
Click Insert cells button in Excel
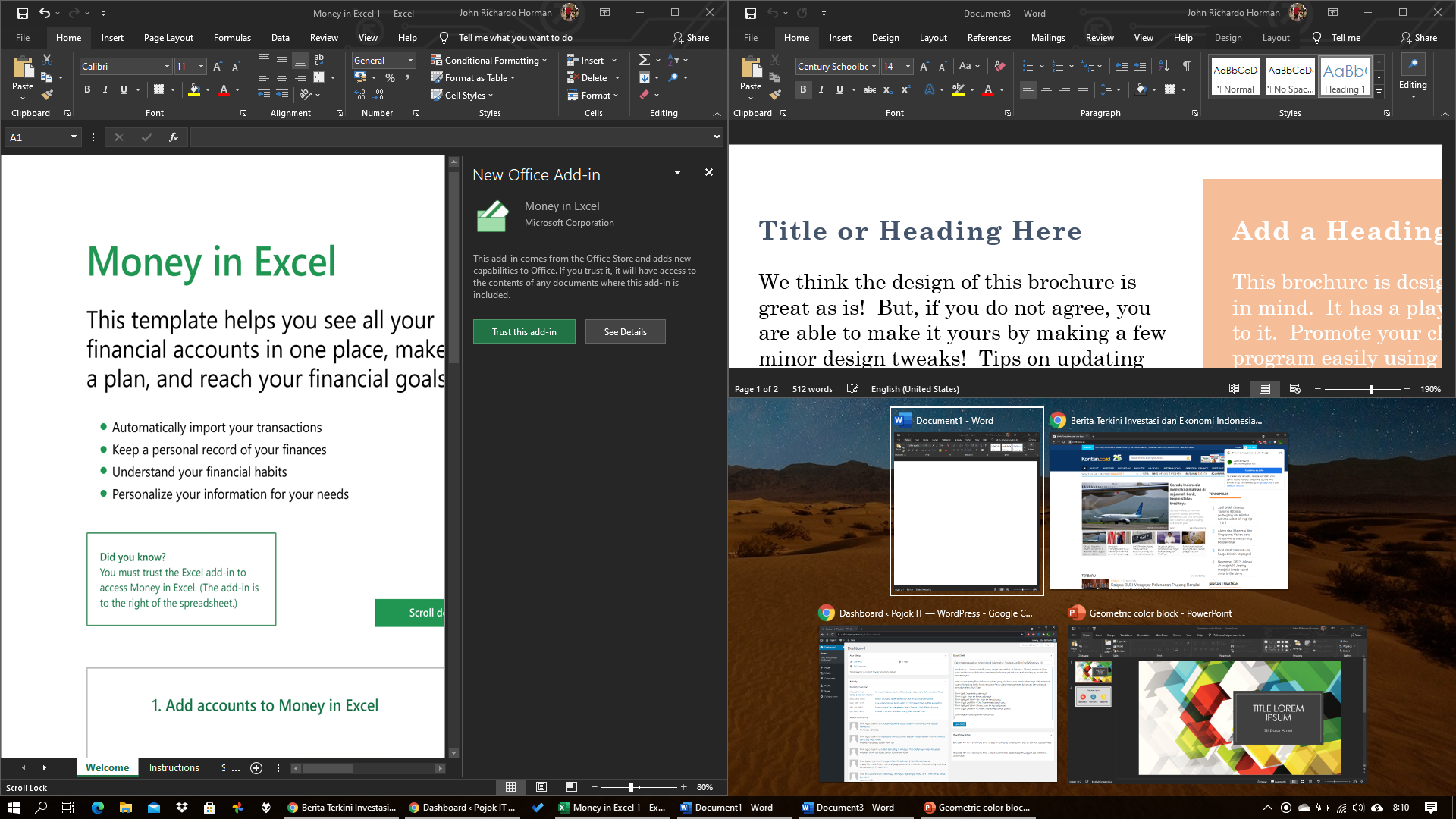click(x=585, y=61)
